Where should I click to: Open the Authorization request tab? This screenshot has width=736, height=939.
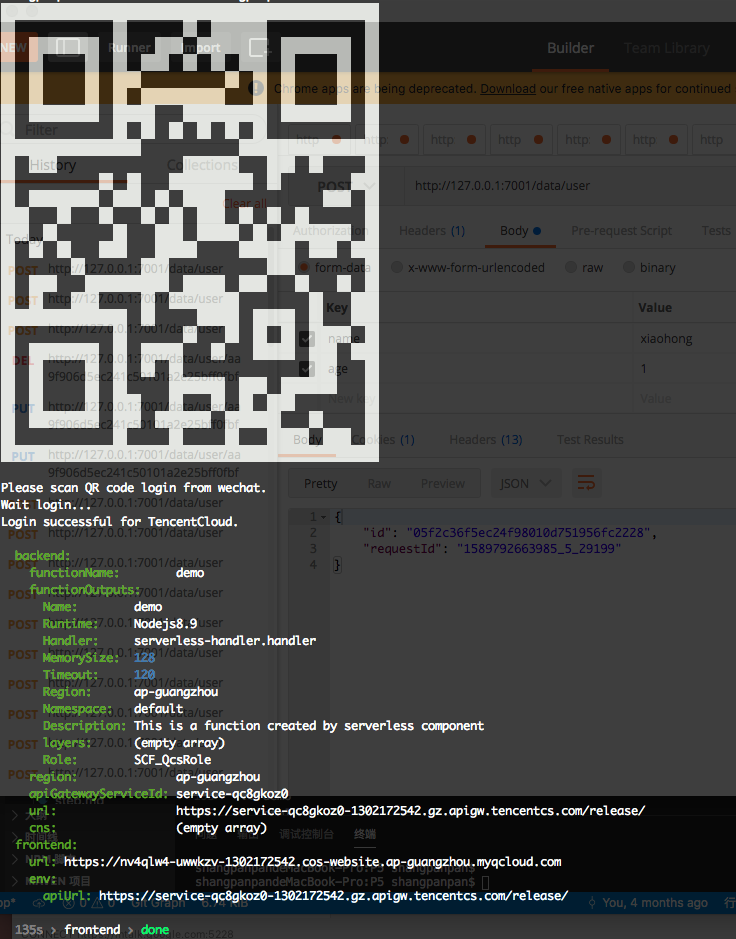(x=330, y=231)
